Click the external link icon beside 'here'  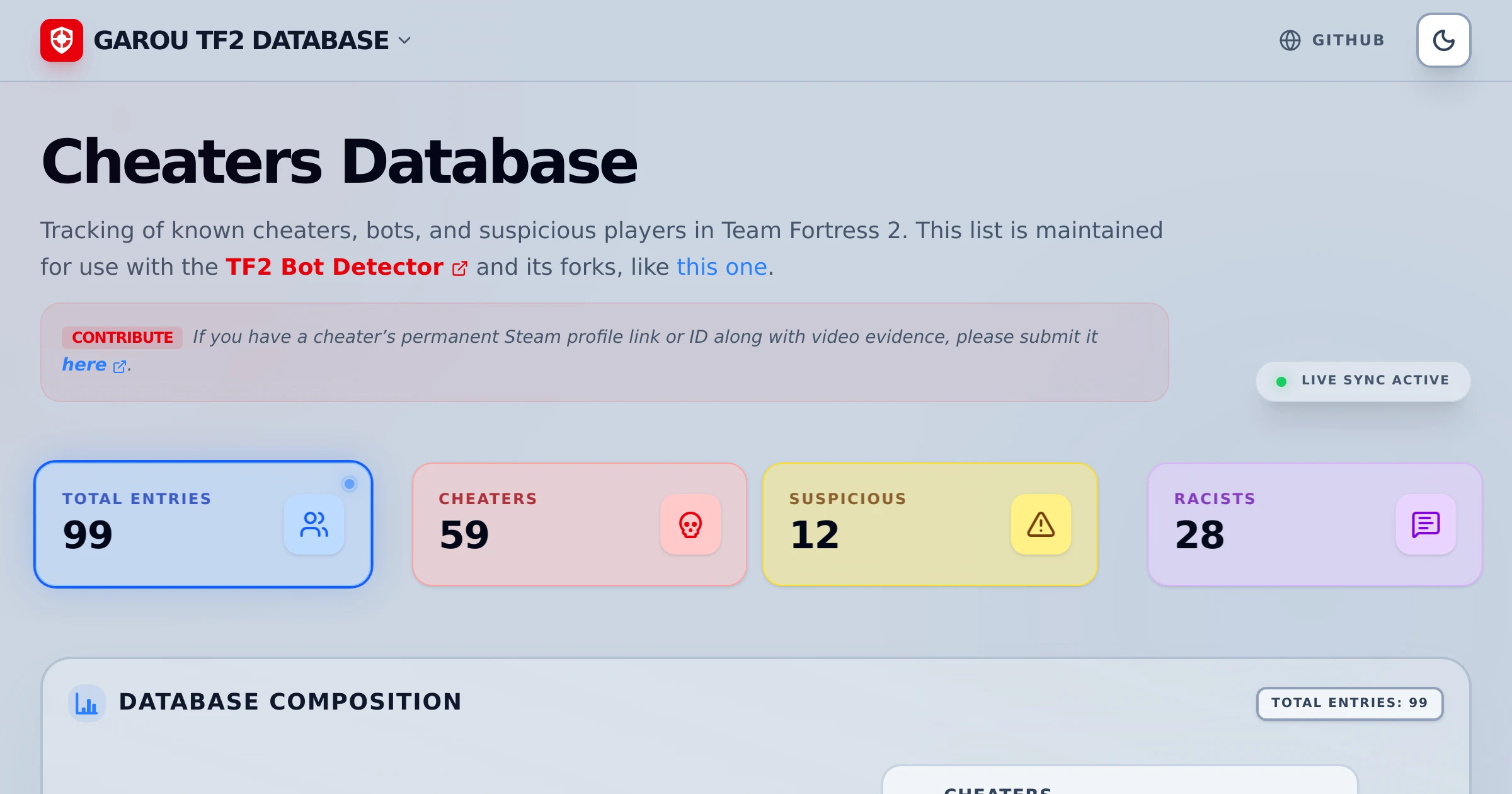[120, 367]
